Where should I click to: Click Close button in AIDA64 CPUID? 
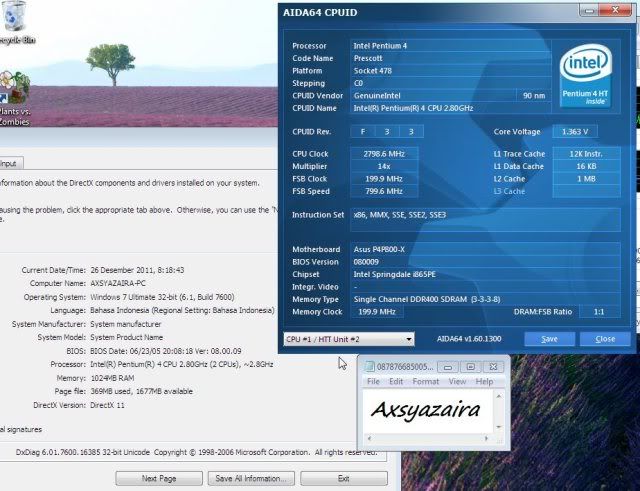(x=605, y=339)
